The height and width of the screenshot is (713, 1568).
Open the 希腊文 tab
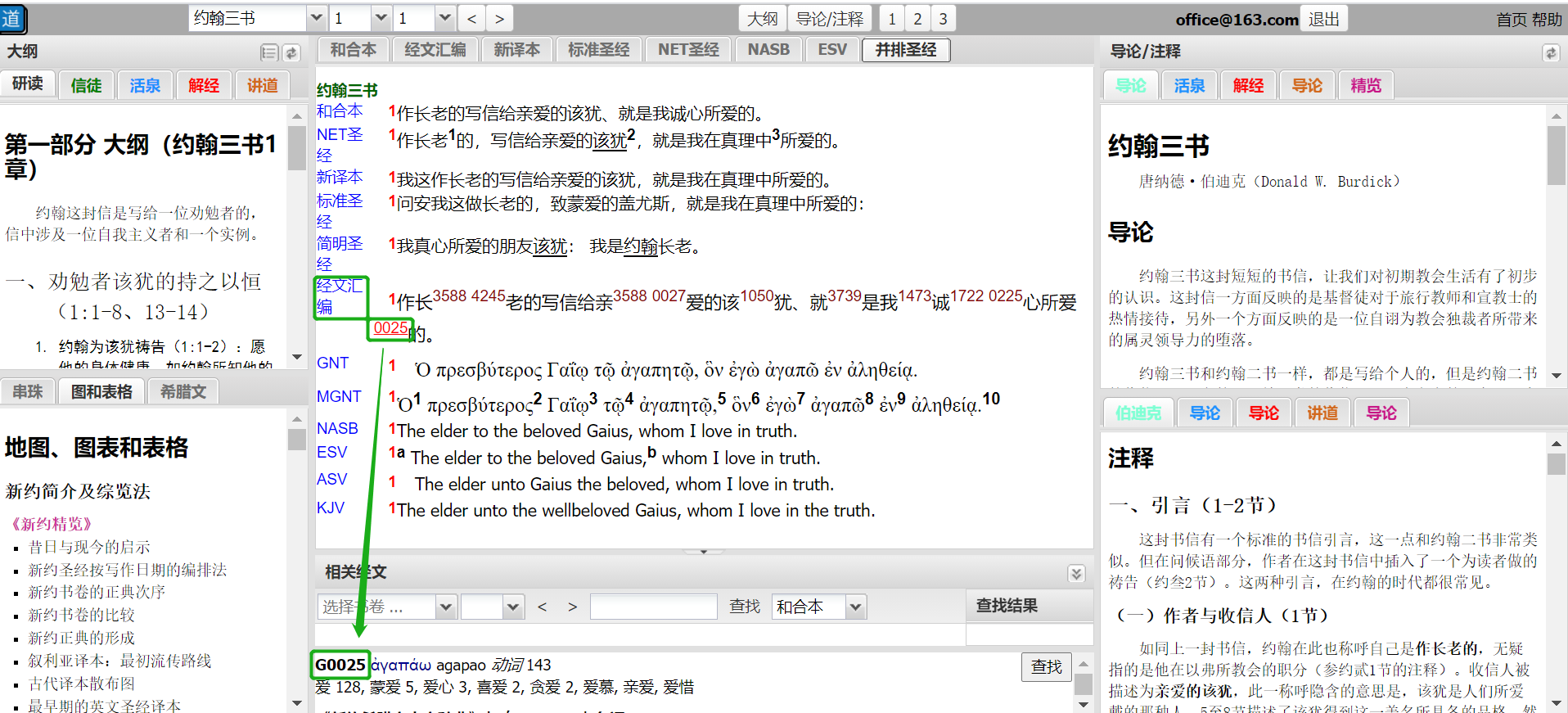[183, 391]
